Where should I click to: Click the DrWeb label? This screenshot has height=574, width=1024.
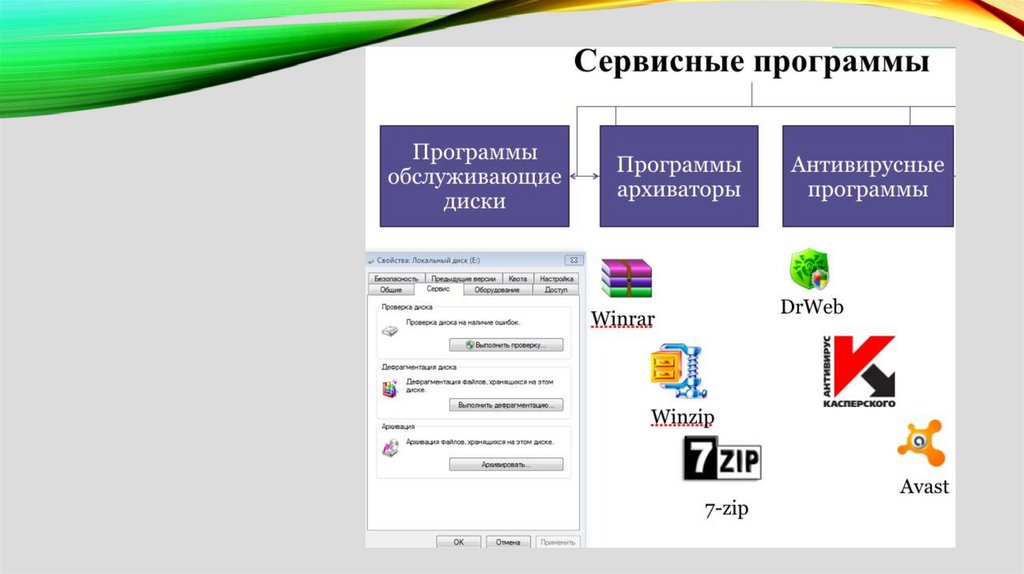pos(812,306)
